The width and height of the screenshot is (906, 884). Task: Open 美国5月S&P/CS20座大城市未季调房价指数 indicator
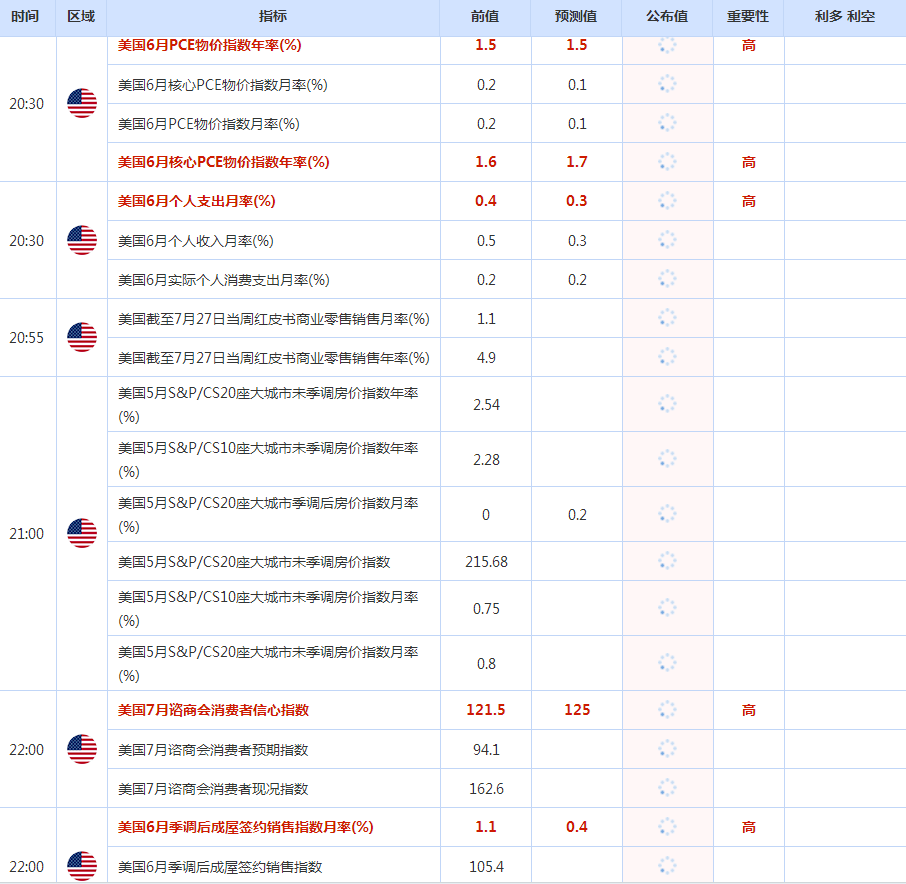pos(254,562)
